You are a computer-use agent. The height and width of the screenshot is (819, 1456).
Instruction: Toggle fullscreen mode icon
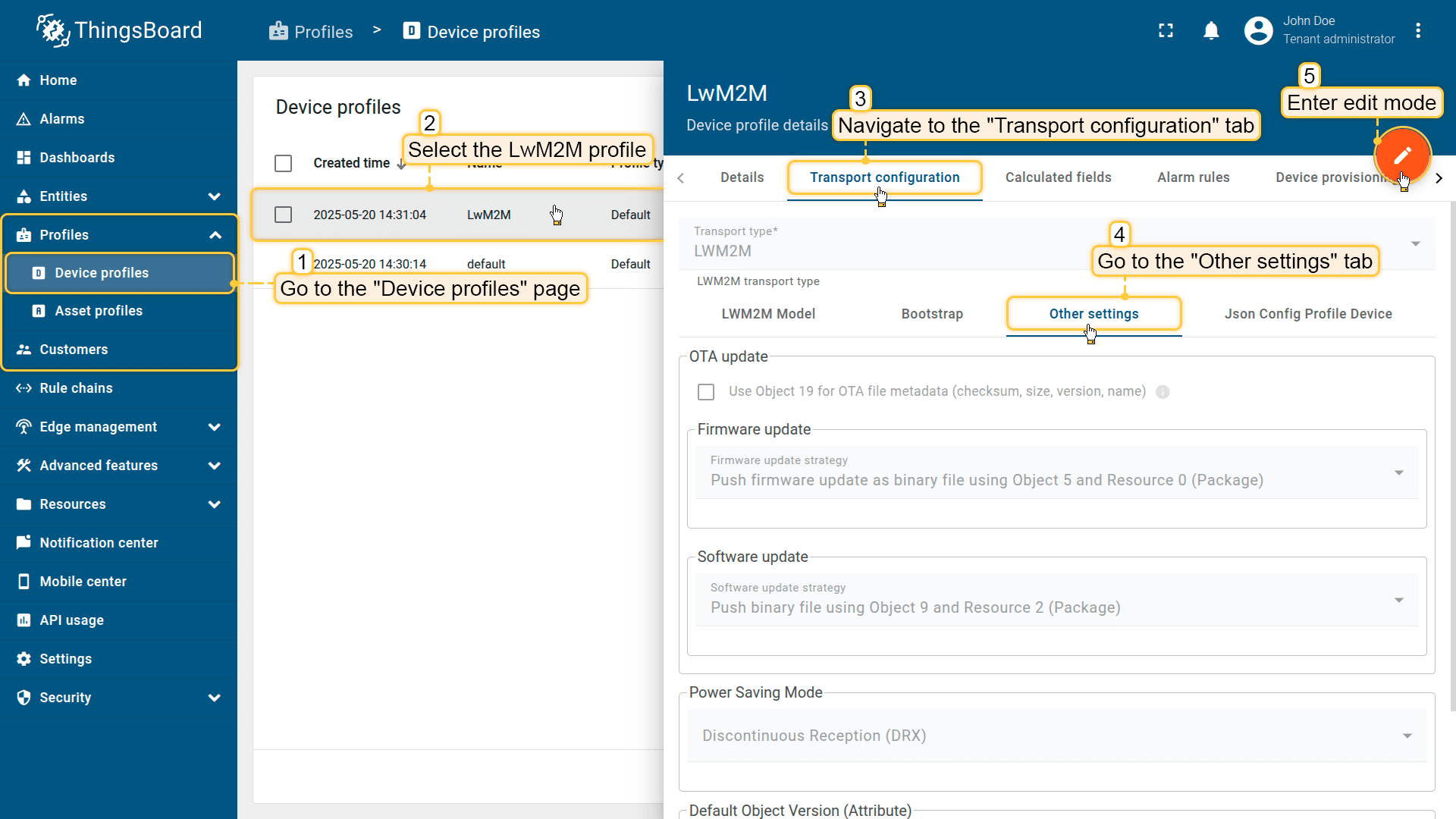(1166, 31)
